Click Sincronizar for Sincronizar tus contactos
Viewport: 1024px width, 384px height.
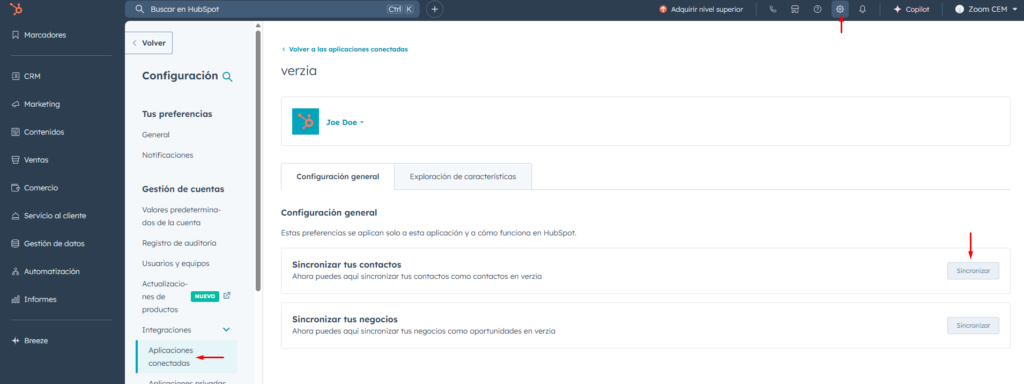tap(973, 270)
